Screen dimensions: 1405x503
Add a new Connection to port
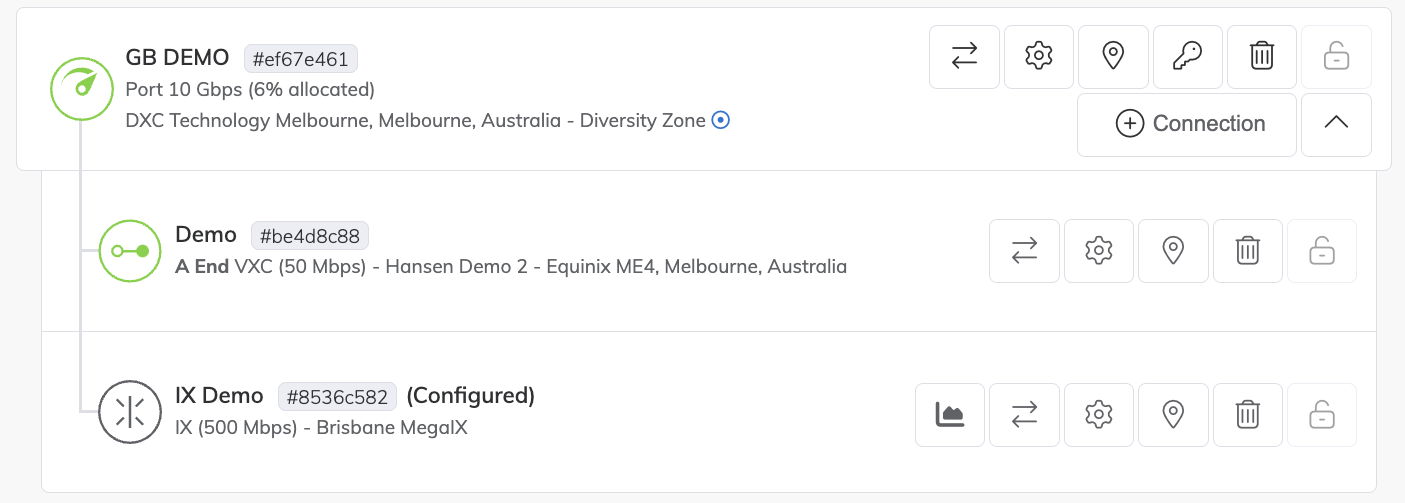pos(1187,124)
